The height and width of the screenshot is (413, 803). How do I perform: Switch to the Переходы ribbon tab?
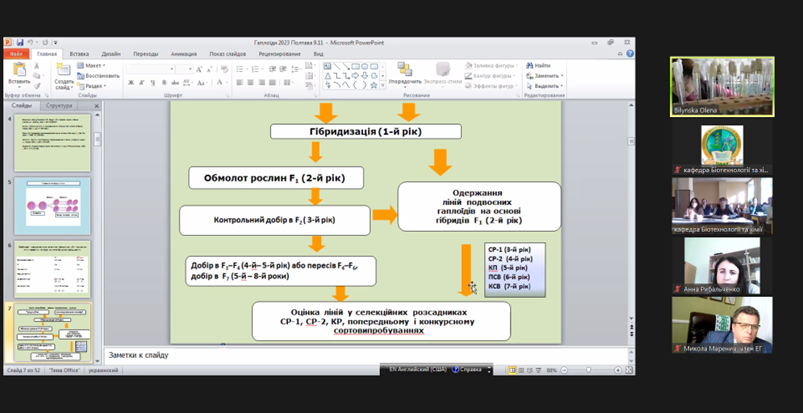(x=145, y=54)
